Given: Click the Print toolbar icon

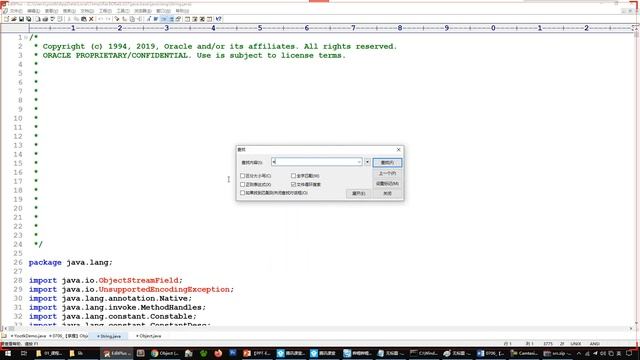Looking at the screenshot, I should pyautogui.click(x=45, y=19).
